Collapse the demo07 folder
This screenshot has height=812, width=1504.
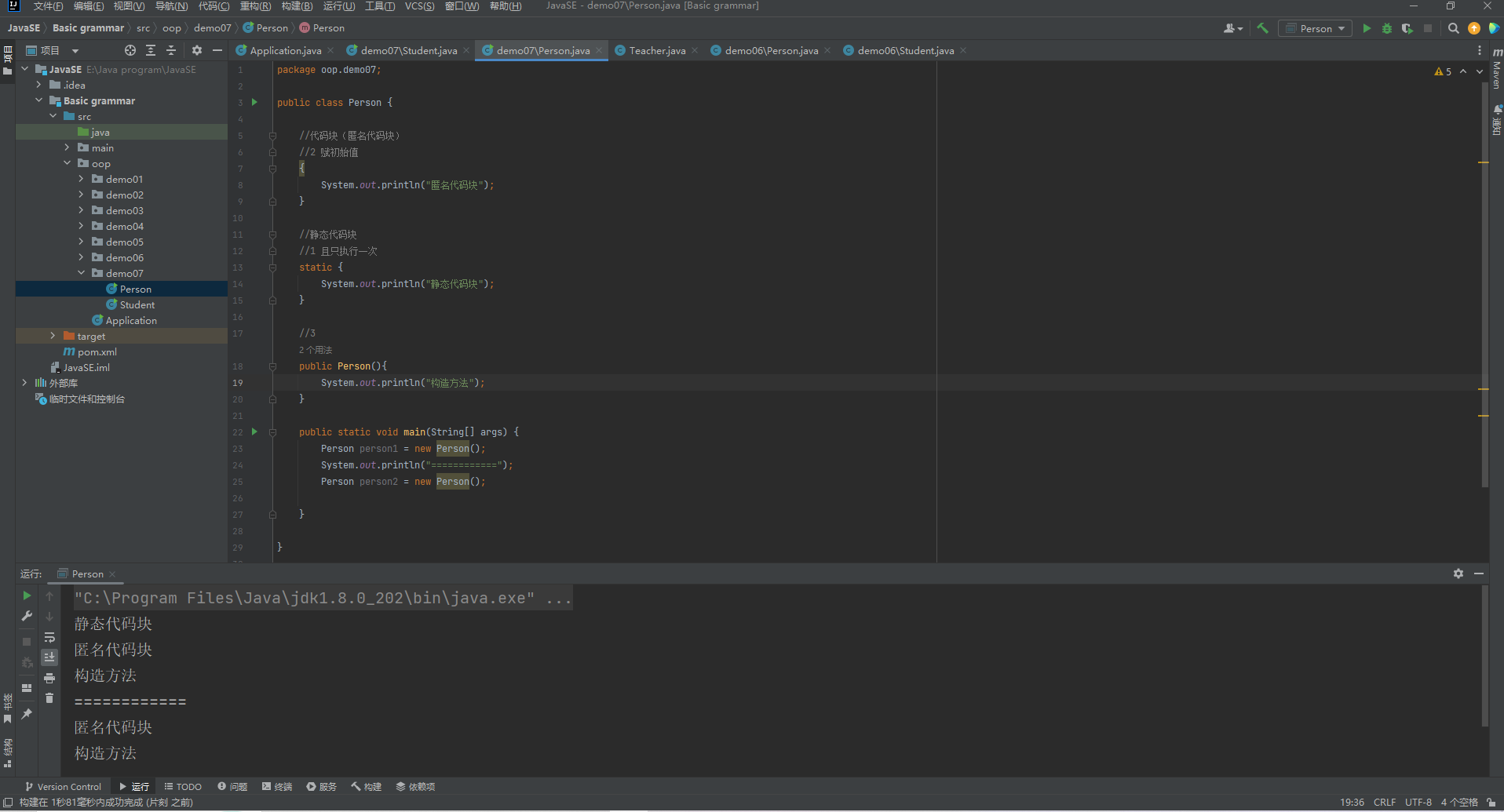[81, 273]
